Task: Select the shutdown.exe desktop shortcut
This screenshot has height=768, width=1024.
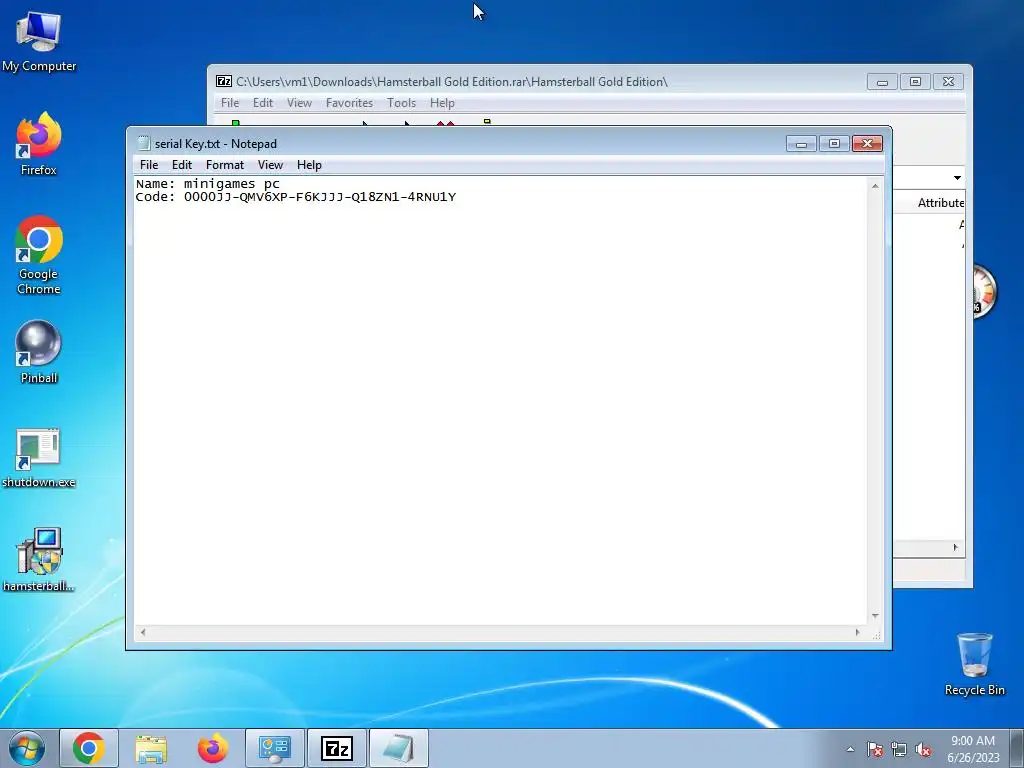Action: tap(39, 458)
